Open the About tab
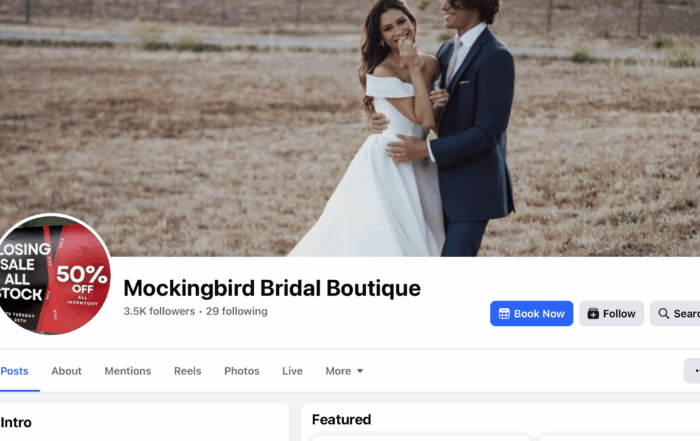This screenshot has height=441, width=700. tap(67, 371)
